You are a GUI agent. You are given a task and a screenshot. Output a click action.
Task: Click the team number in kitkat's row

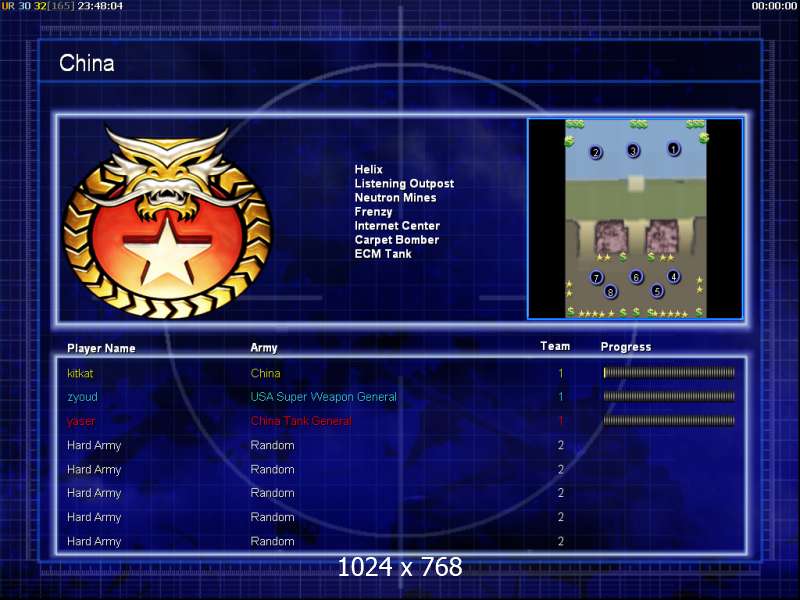pos(561,373)
